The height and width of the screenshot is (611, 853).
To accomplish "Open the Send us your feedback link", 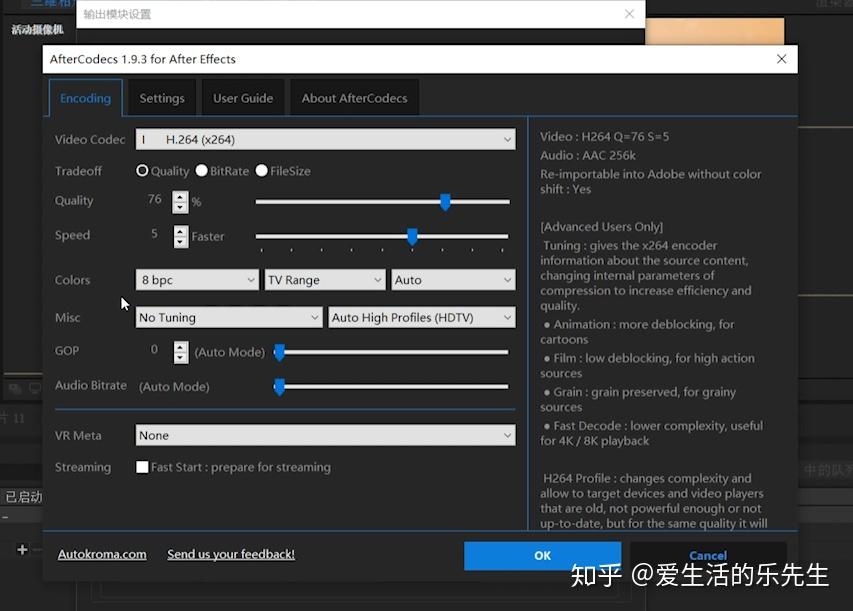I will 231,553.
